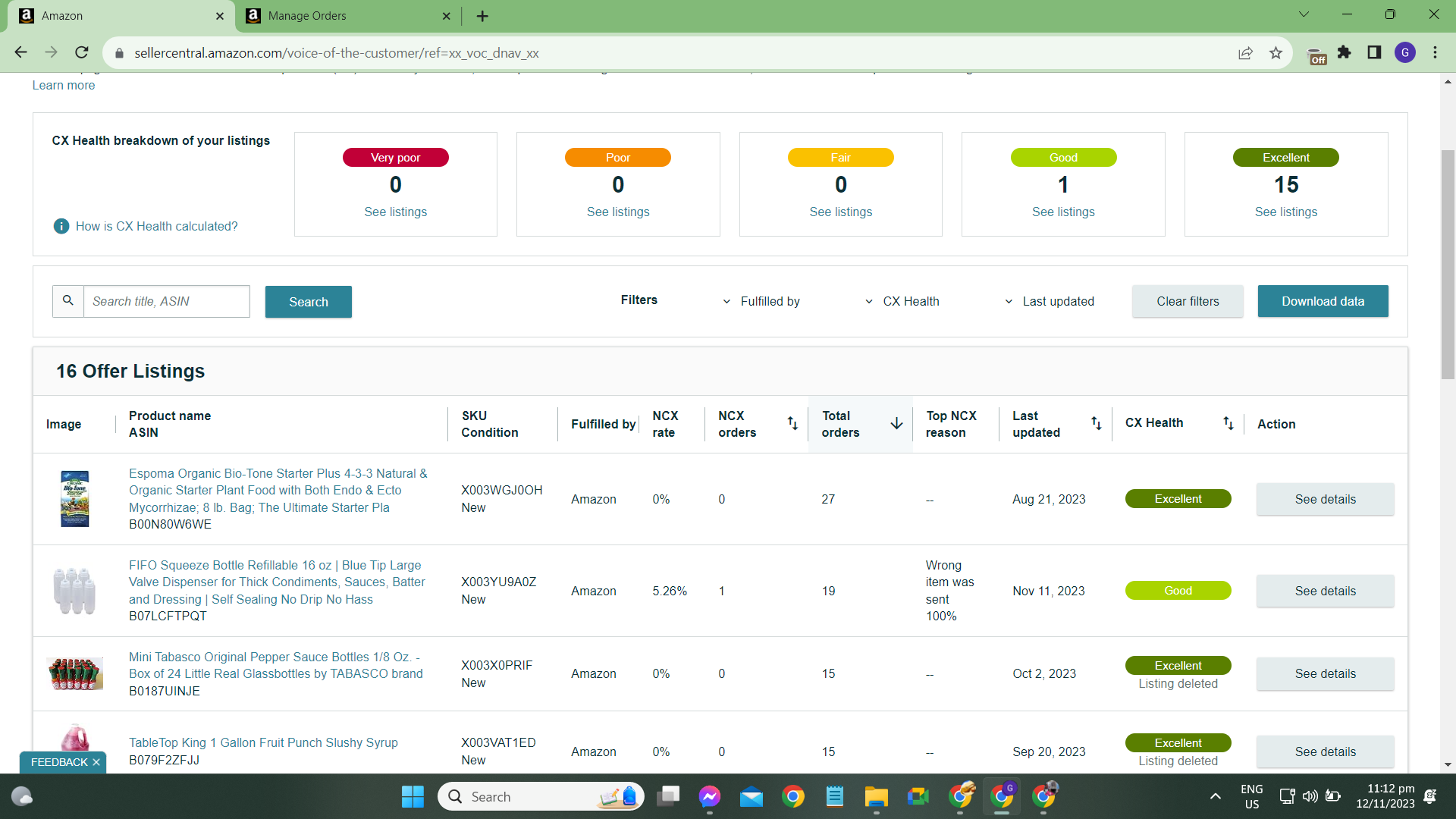
Task: Open the tab search chevron in Chrome
Action: click(1304, 14)
